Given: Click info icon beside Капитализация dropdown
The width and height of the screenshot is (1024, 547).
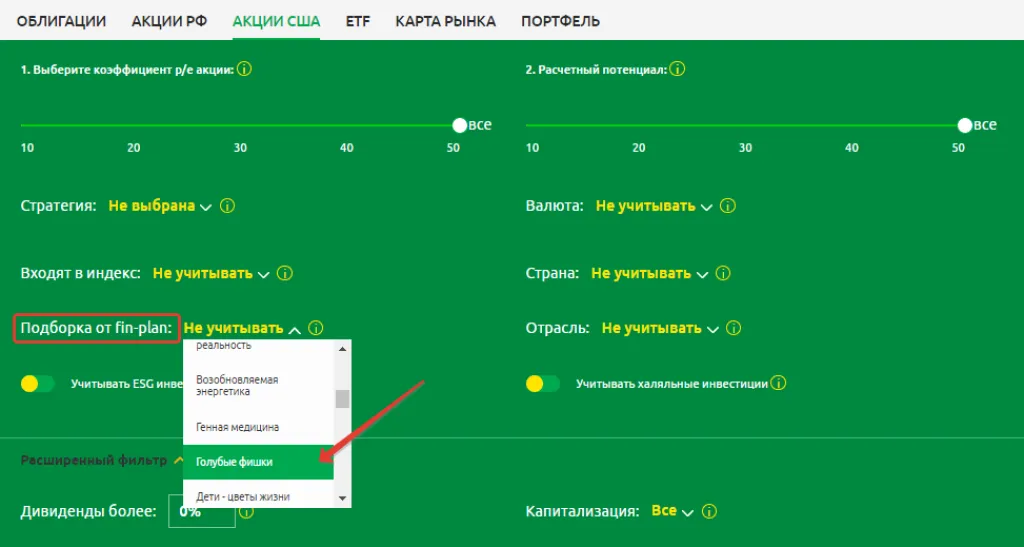Looking at the screenshot, I should click(x=709, y=512).
